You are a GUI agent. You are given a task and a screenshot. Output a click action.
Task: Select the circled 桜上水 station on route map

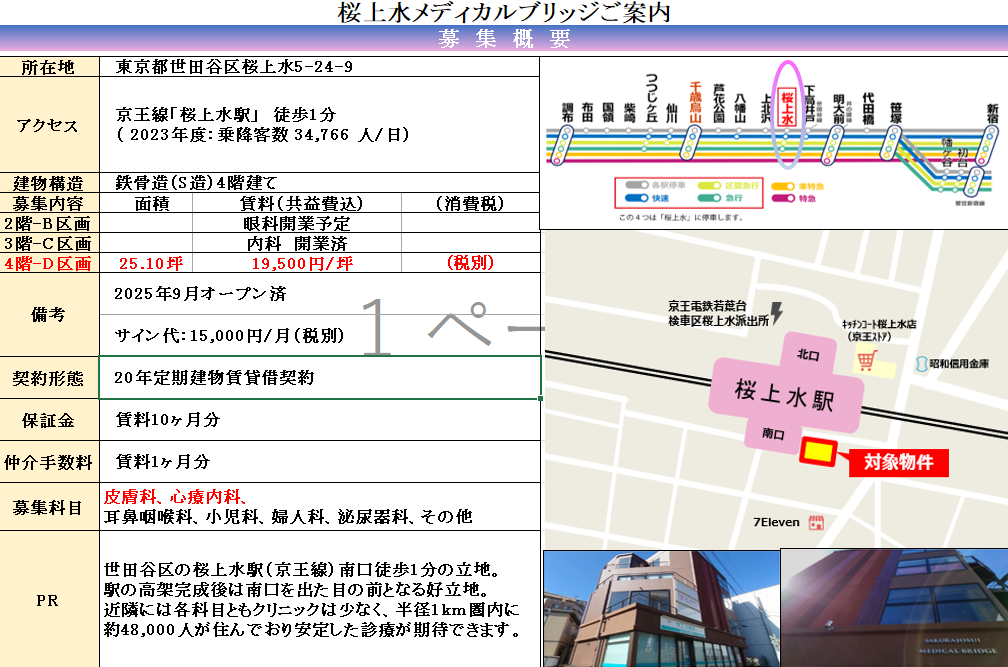788,112
